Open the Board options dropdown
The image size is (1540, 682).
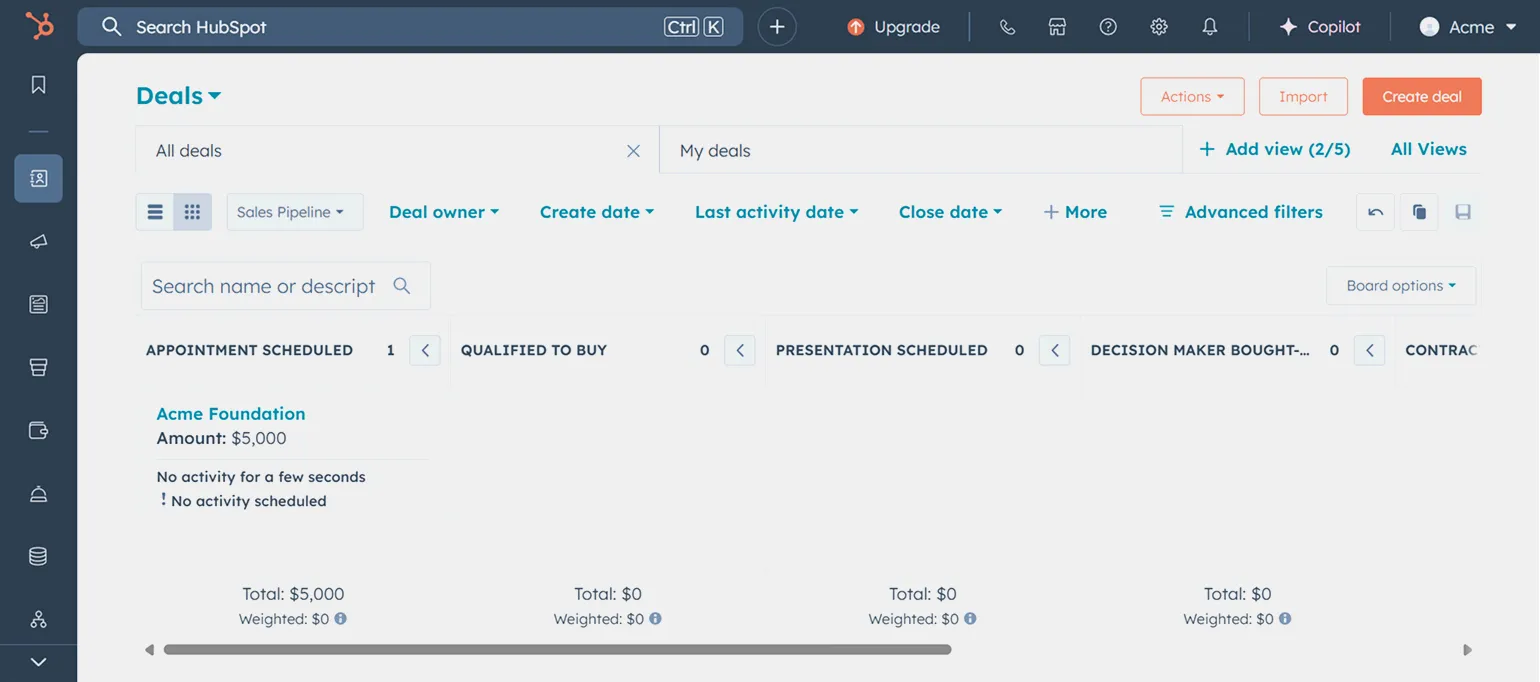click(x=1400, y=286)
